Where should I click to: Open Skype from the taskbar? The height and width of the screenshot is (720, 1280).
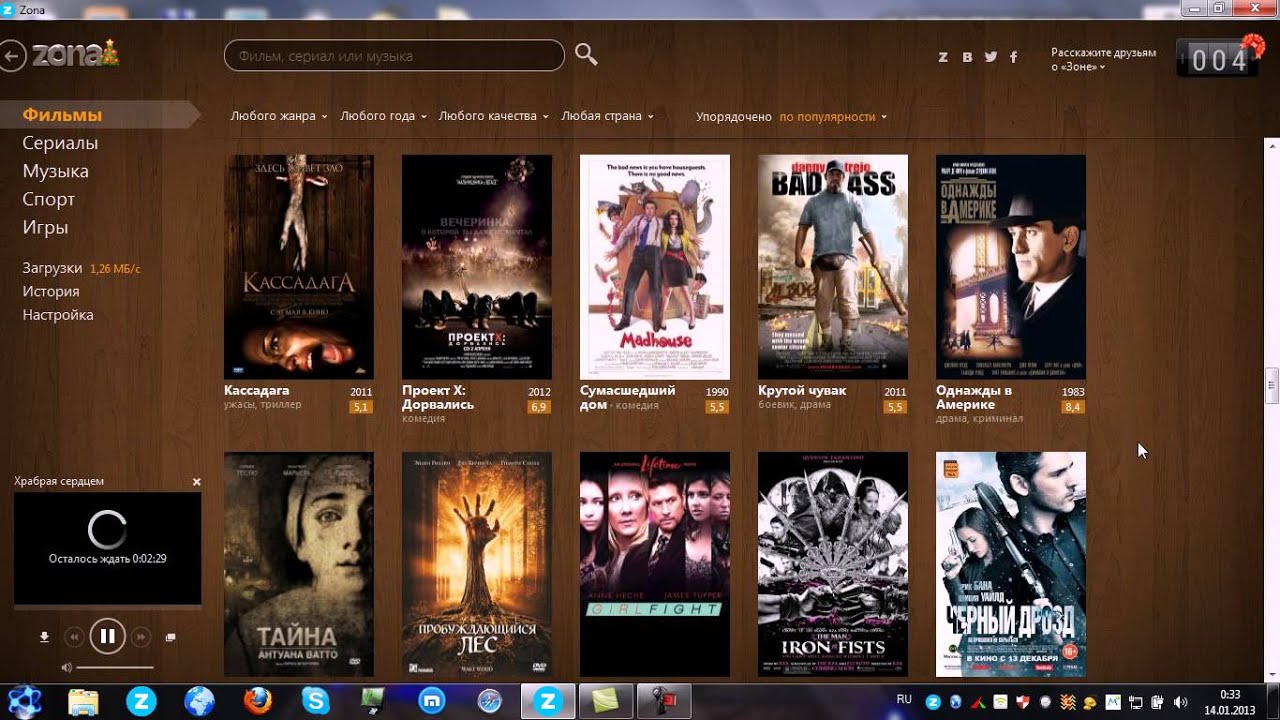click(316, 701)
